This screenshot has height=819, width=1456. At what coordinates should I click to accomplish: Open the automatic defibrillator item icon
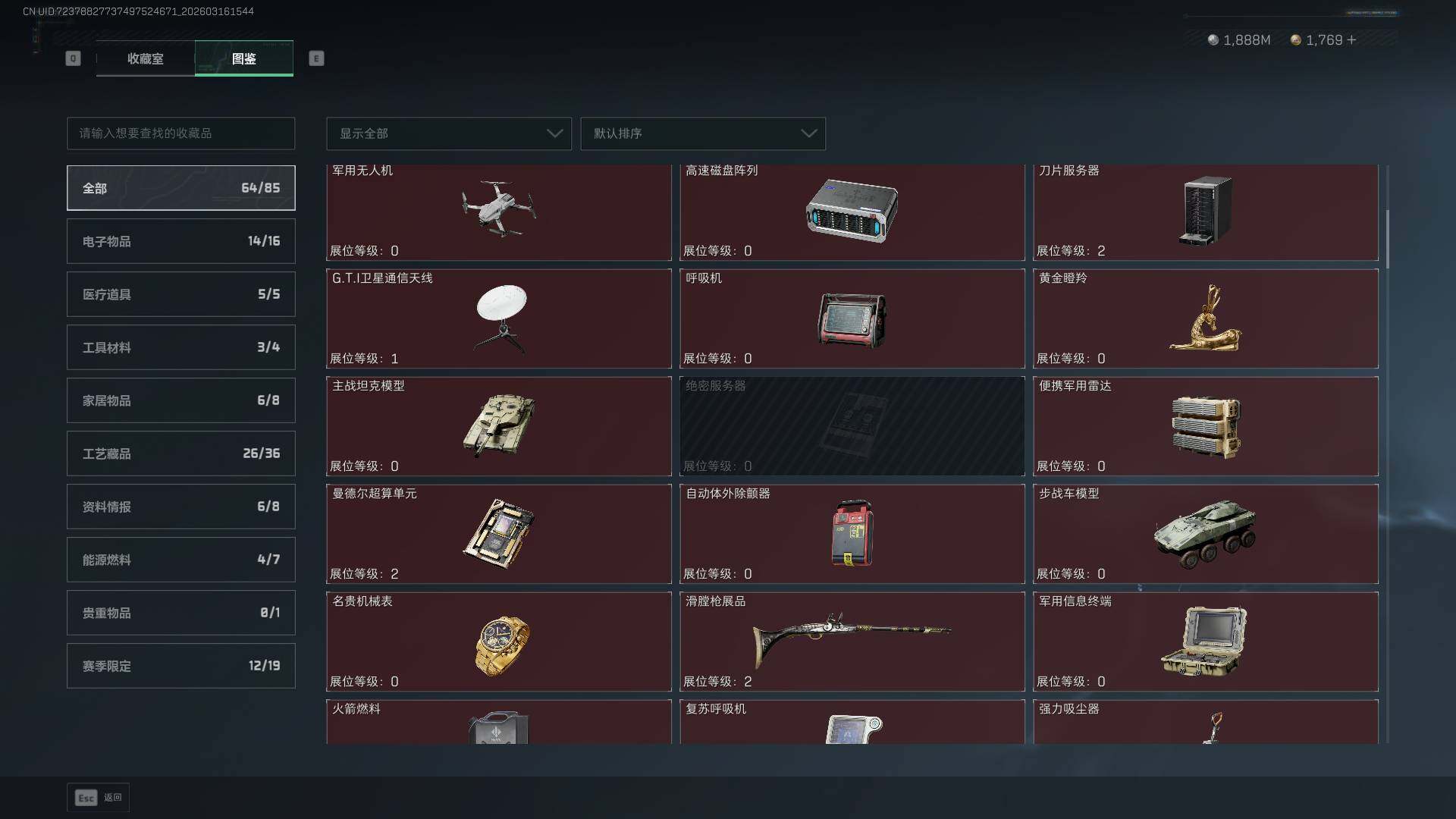[852, 533]
